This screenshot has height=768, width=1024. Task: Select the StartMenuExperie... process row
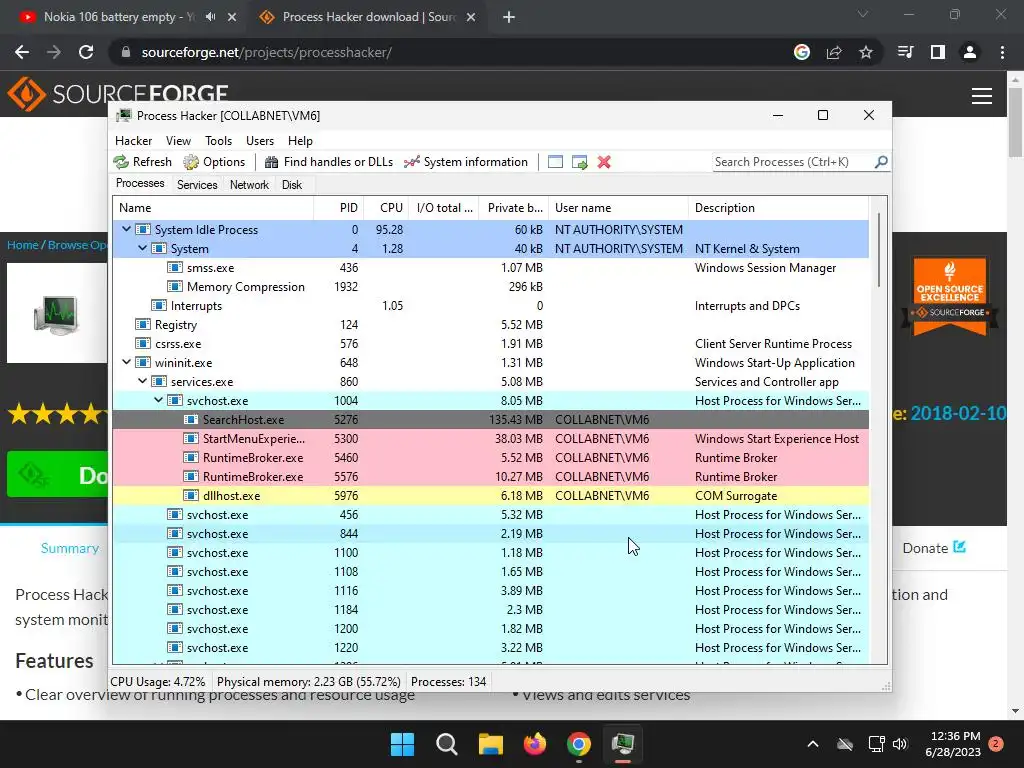pos(490,439)
